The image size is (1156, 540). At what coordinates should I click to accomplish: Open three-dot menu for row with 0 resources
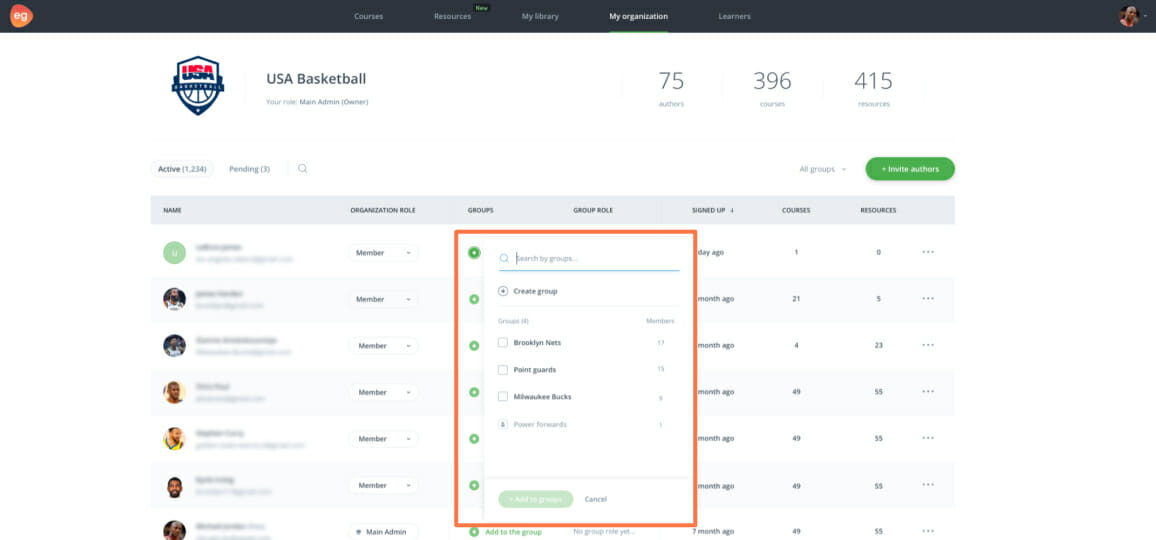coord(928,252)
